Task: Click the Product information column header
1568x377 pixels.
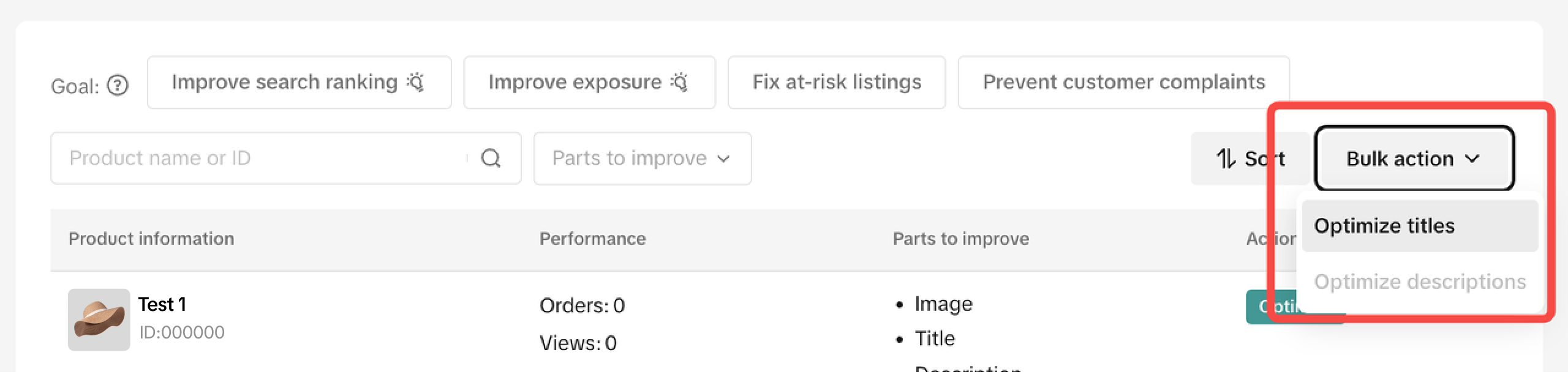Action: [151, 239]
